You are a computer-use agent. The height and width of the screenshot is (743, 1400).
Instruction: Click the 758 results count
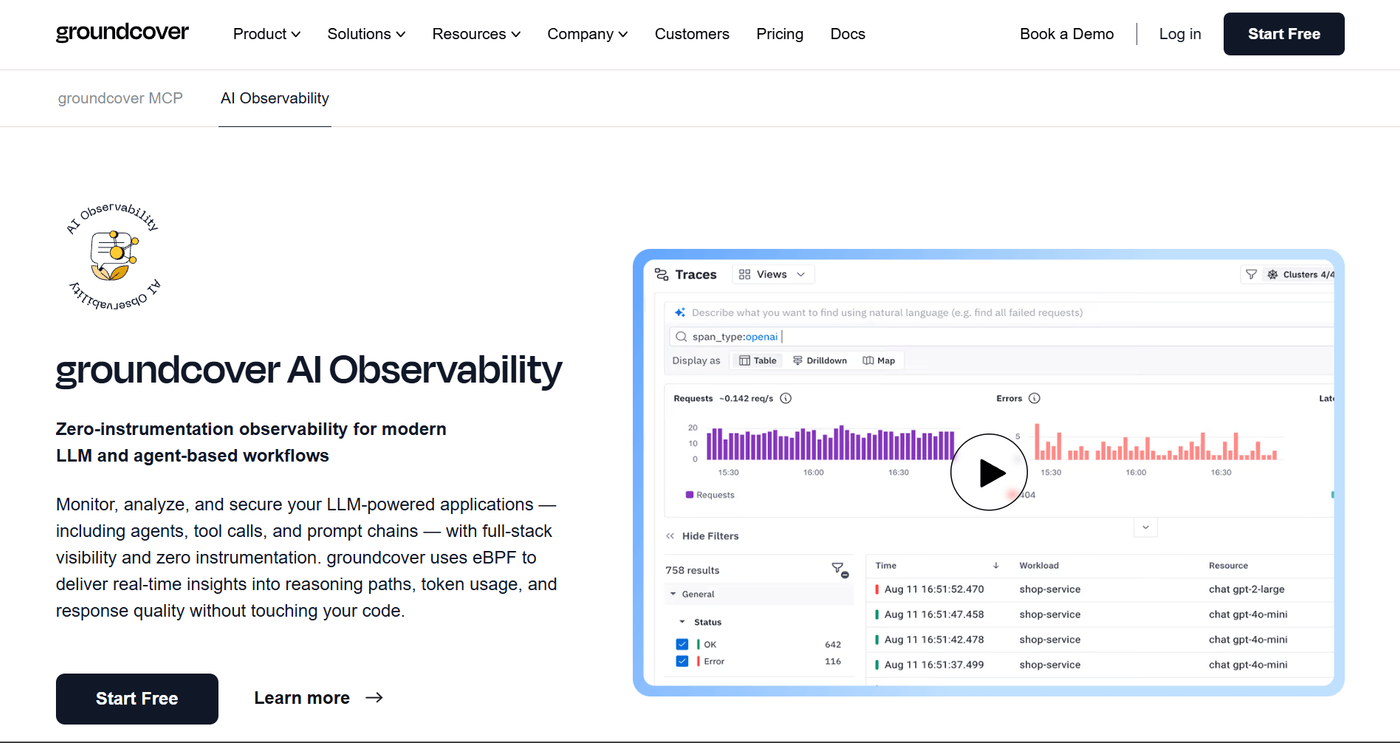click(x=692, y=570)
